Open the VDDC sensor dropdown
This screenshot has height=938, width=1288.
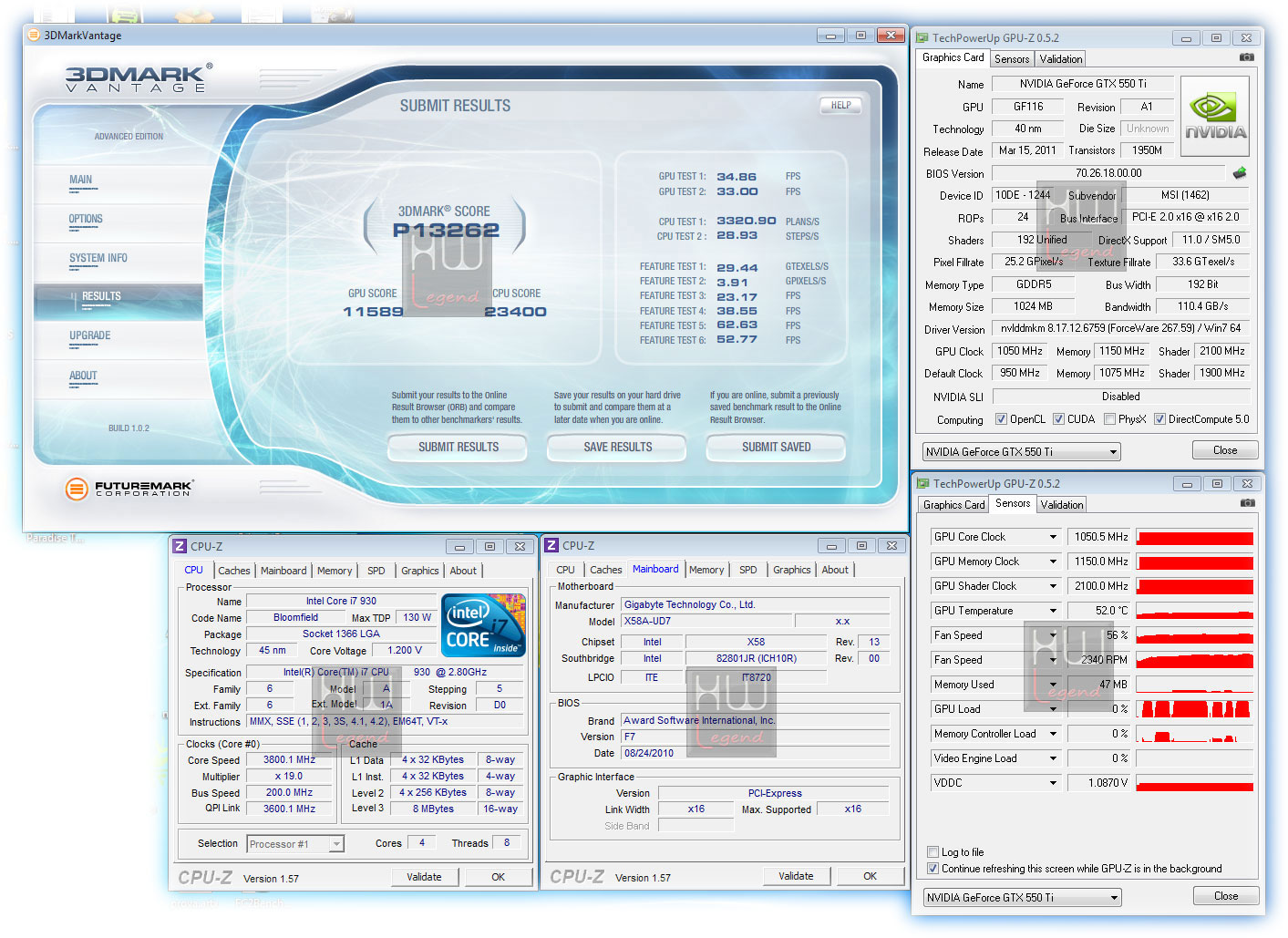(1053, 783)
